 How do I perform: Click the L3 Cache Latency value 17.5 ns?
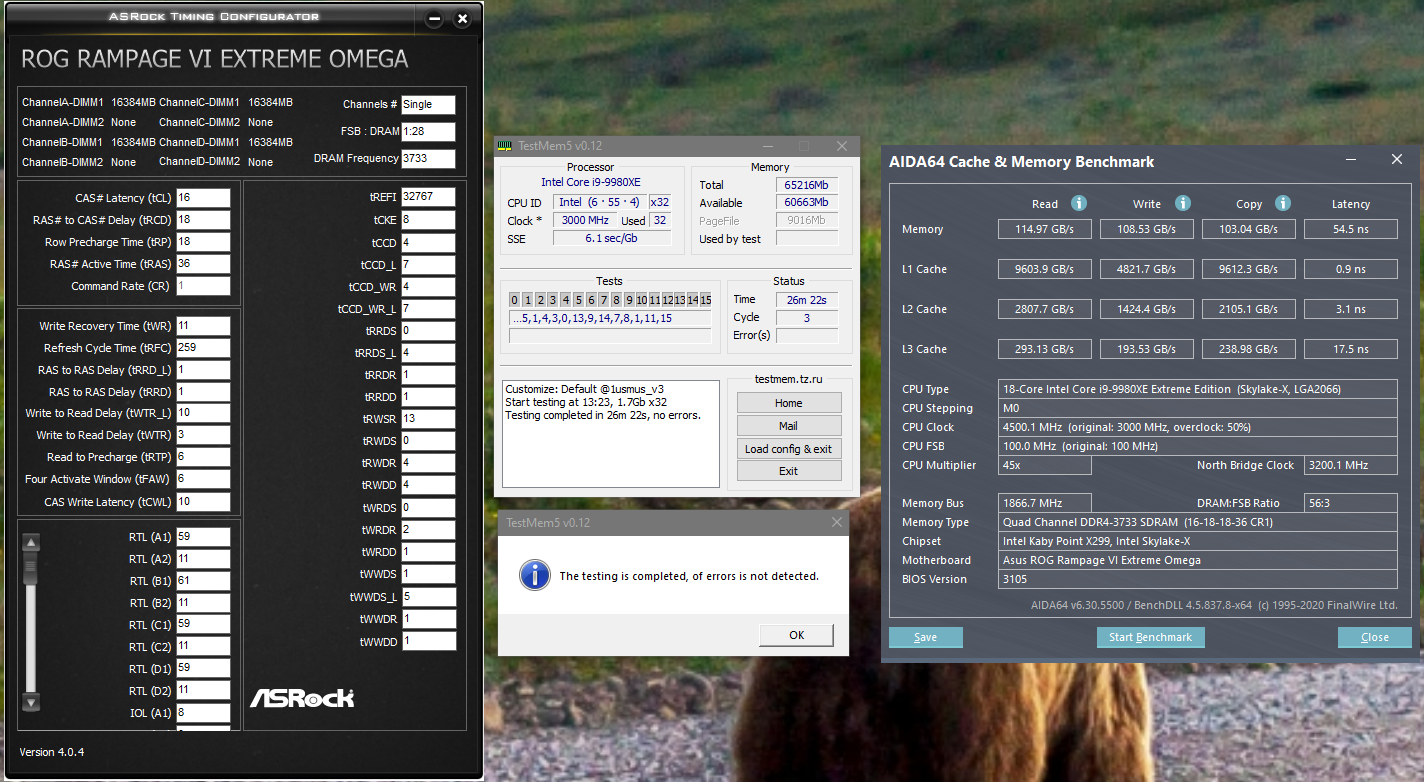[x=1350, y=349]
